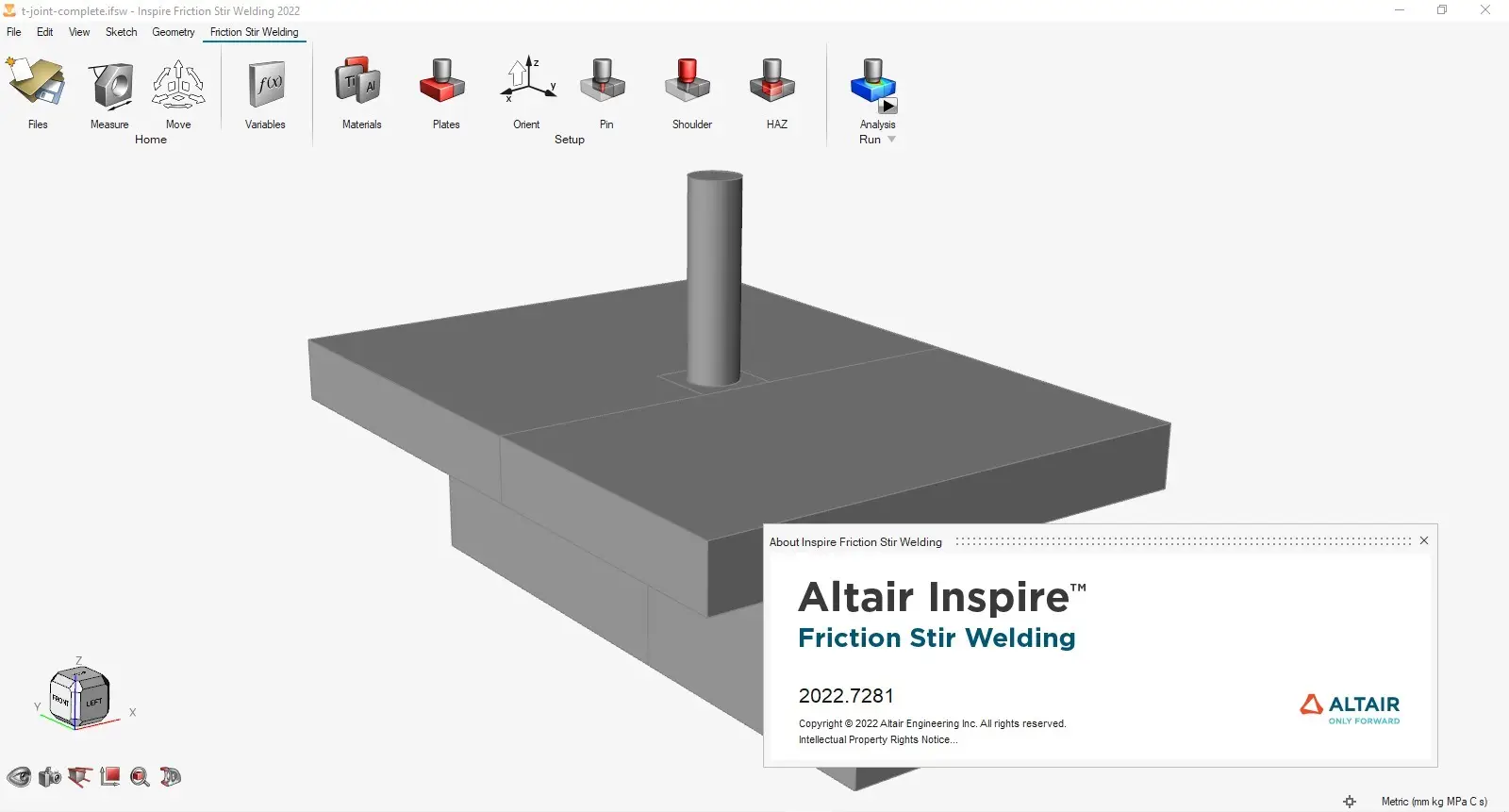Open the Metric units selector
The height and width of the screenshot is (812, 1509).
point(1434,802)
